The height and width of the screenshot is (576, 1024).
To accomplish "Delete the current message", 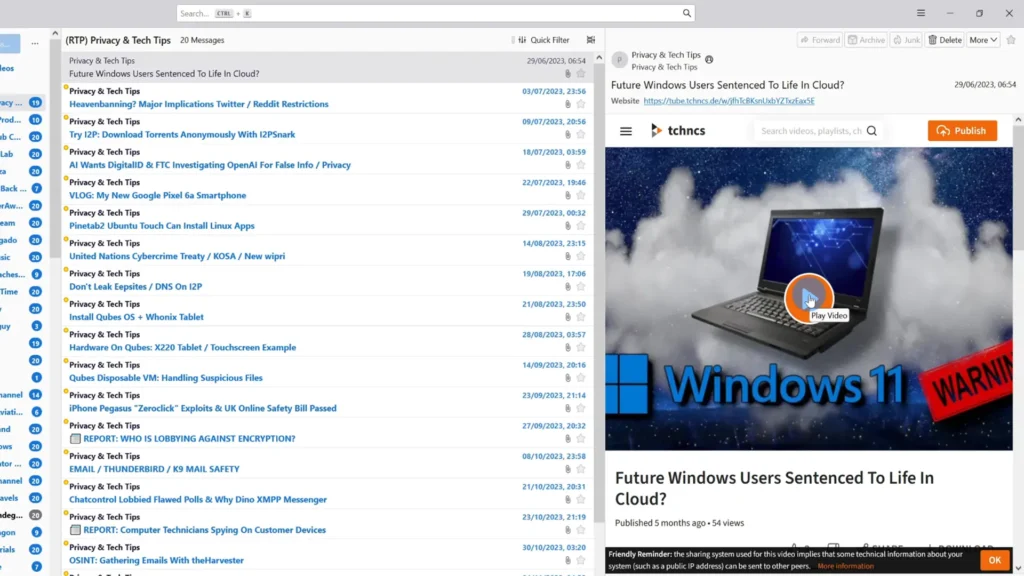I will point(945,40).
